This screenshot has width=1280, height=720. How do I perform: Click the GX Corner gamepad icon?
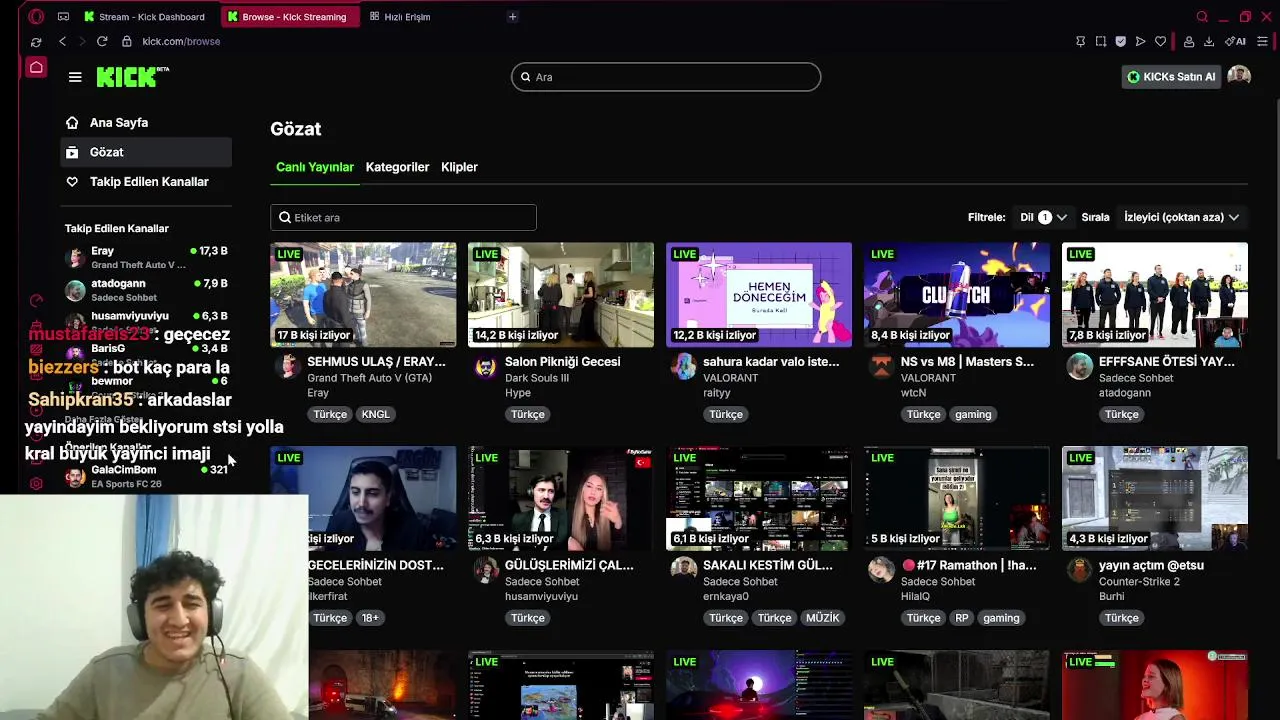click(63, 16)
